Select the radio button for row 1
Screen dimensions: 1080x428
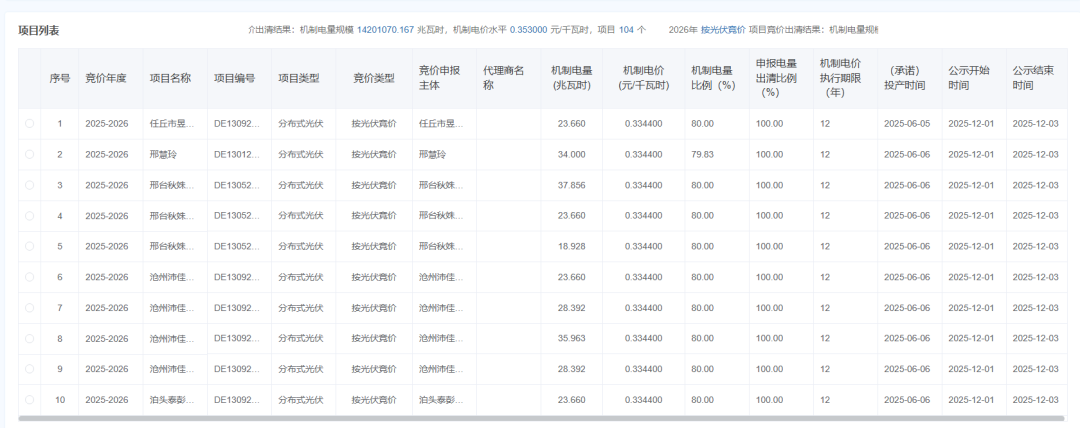tap(30, 123)
